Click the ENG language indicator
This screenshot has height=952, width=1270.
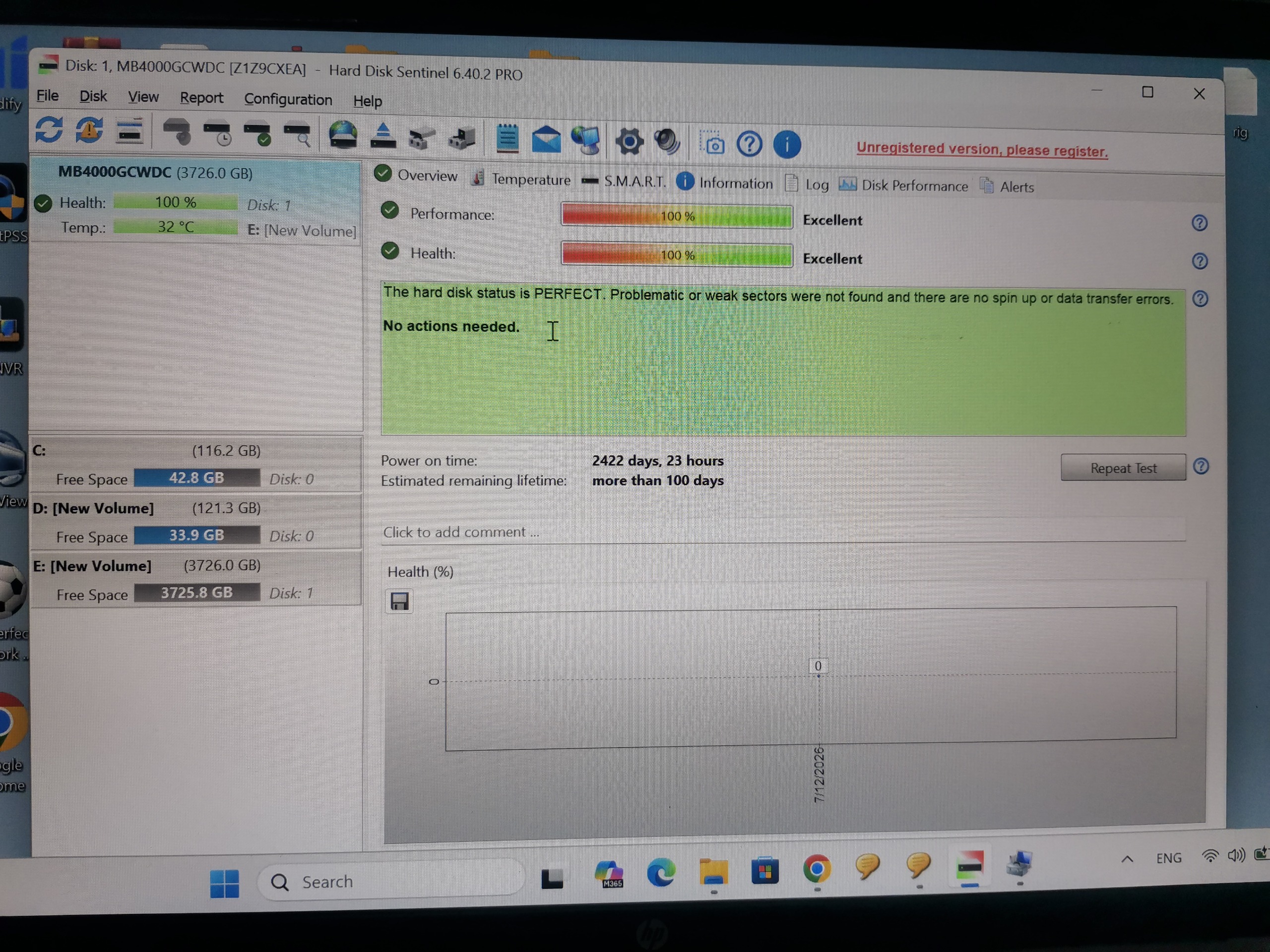1169,858
